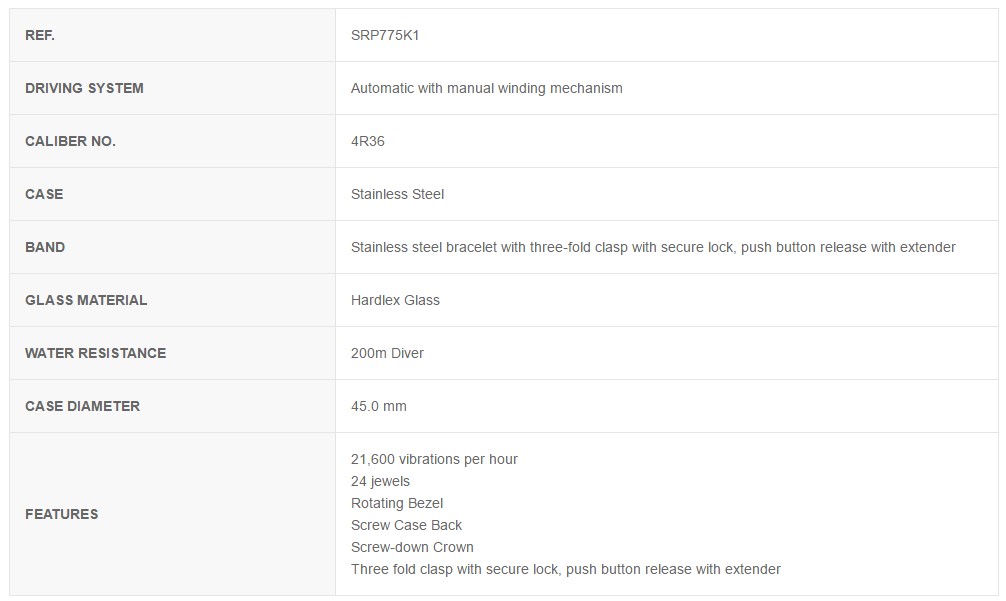Click the 21,600 vibrations per hour line
The width and height of the screenshot is (1006, 601).
click(434, 459)
